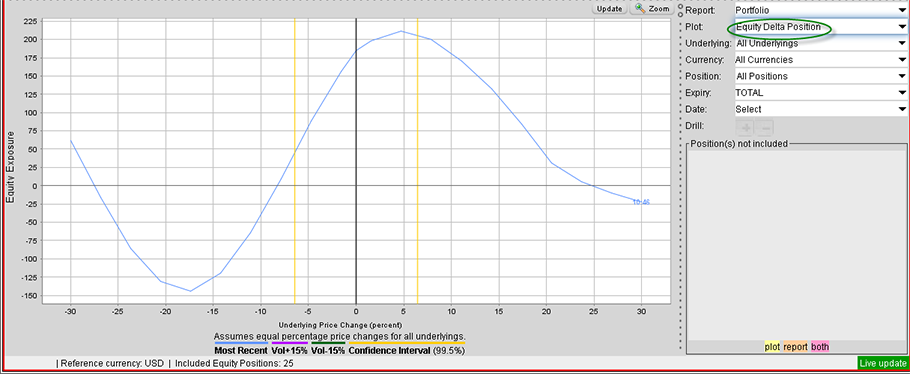Screen dimensions: 910x374
Task: Open the Expiry dropdown showing TOTAL
Action: click(820, 93)
